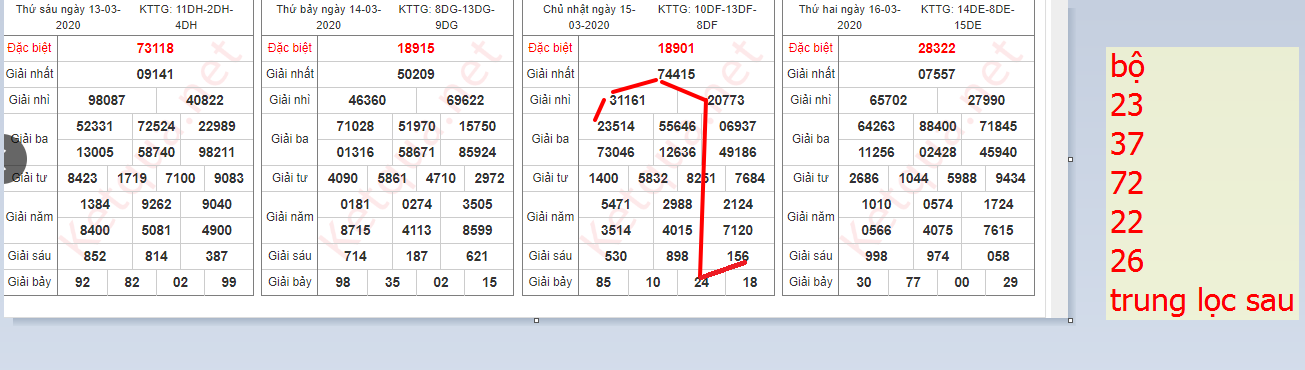
Task: Click the first prize number 07557
Action: pyautogui.click(x=937, y=74)
